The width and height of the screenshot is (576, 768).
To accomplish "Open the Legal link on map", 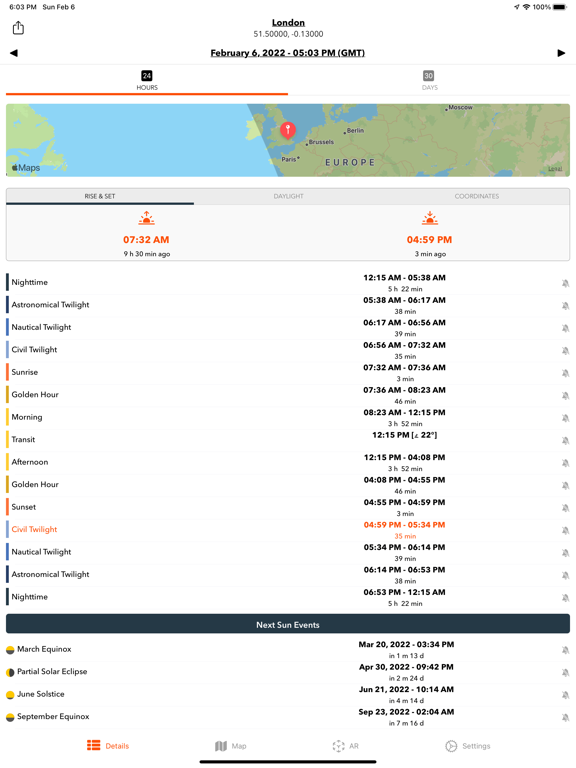I will [555, 169].
